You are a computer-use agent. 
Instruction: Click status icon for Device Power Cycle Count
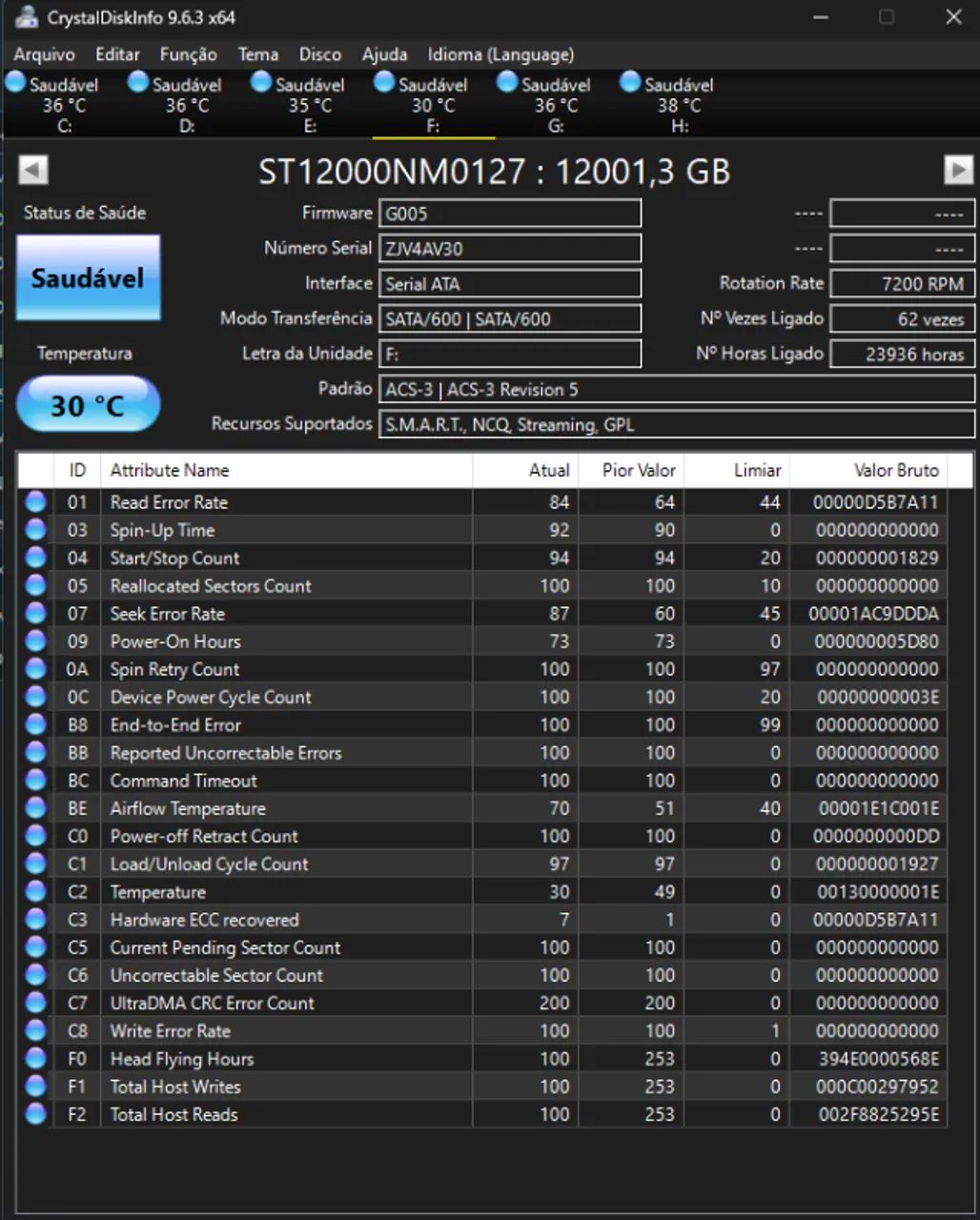35,697
